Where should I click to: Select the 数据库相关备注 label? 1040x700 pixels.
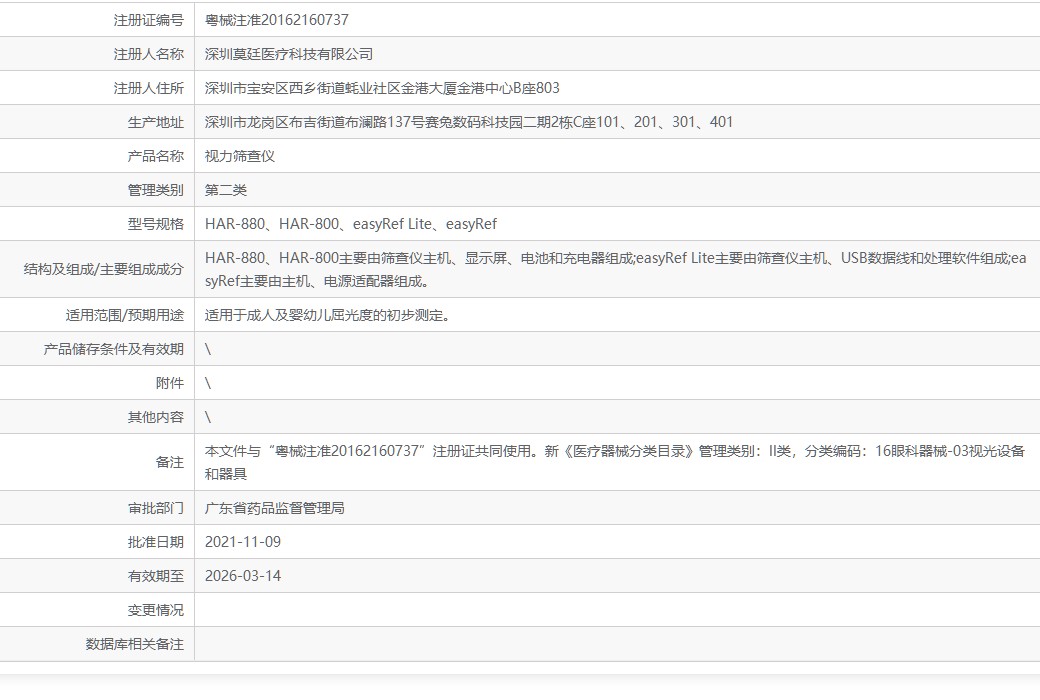(135, 644)
